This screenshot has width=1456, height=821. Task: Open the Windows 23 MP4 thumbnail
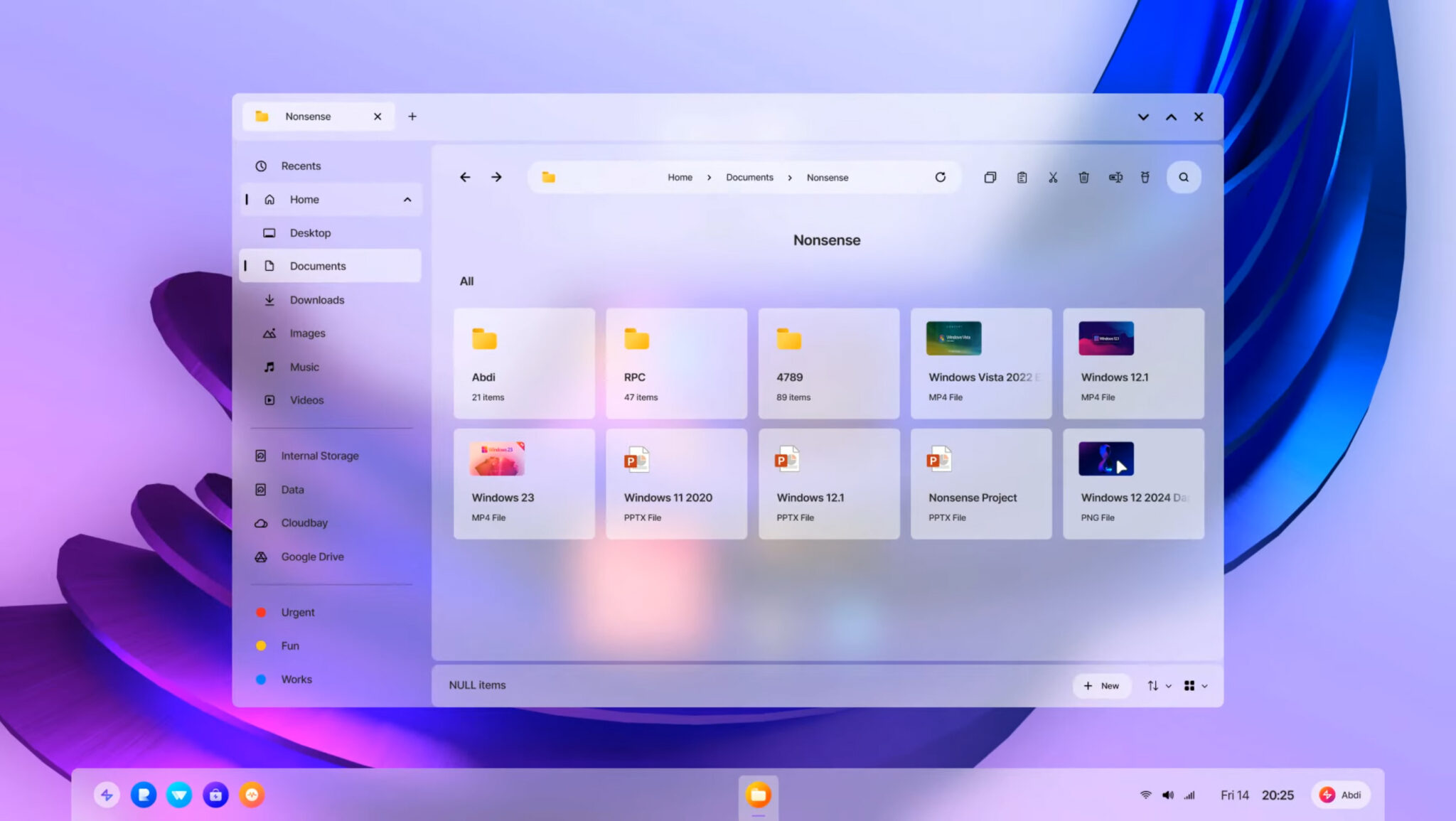pos(498,458)
